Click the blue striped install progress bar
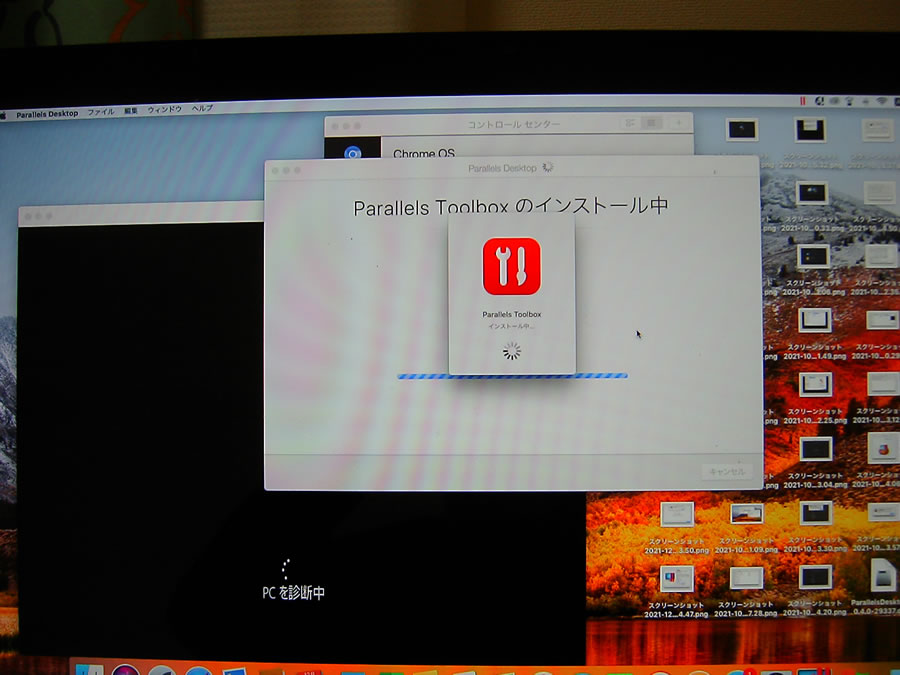Viewport: 900px width, 675px height. click(512, 376)
